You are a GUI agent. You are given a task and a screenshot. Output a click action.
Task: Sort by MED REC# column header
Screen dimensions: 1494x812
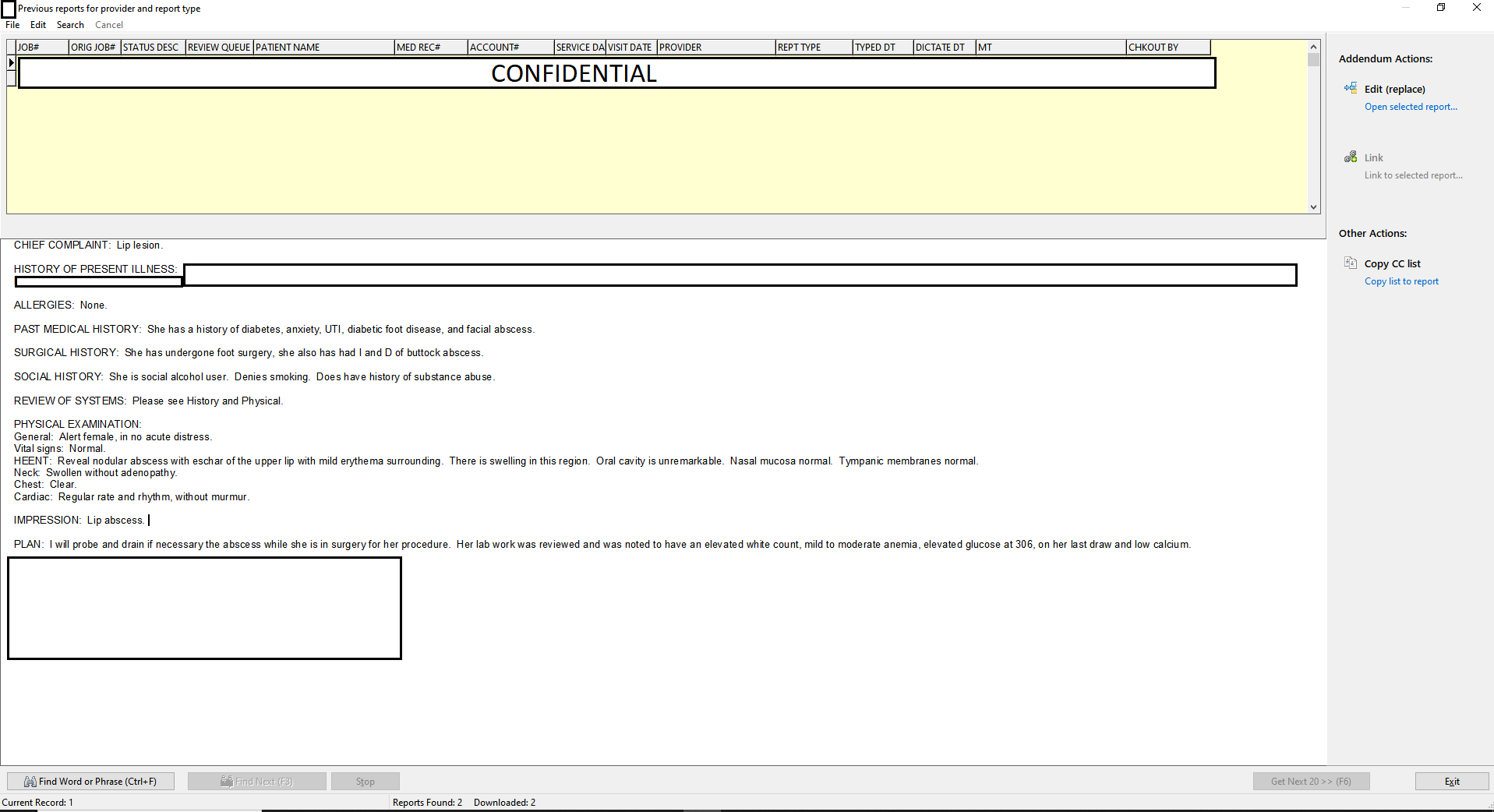tap(431, 48)
